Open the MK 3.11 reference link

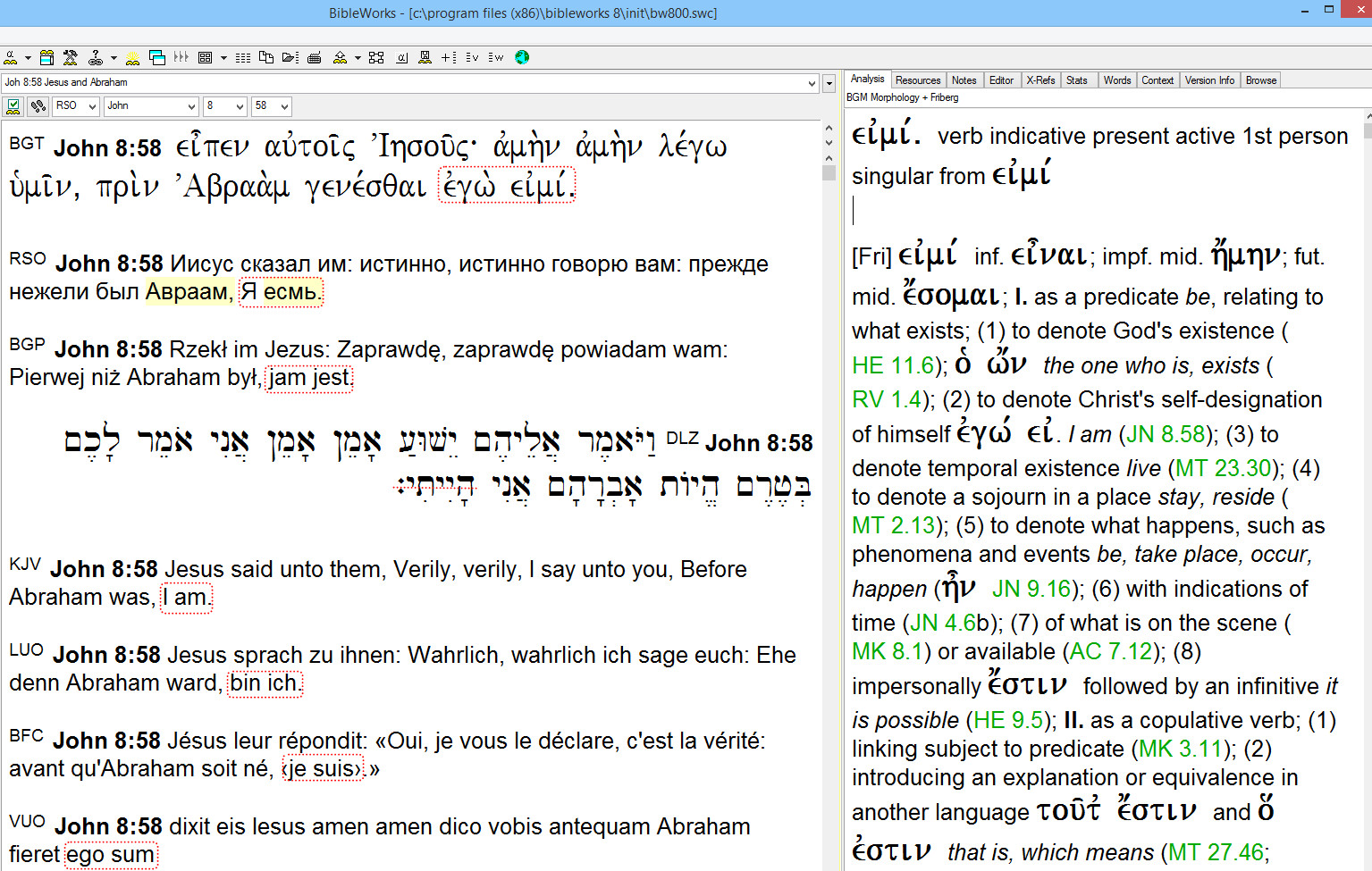(1180, 749)
